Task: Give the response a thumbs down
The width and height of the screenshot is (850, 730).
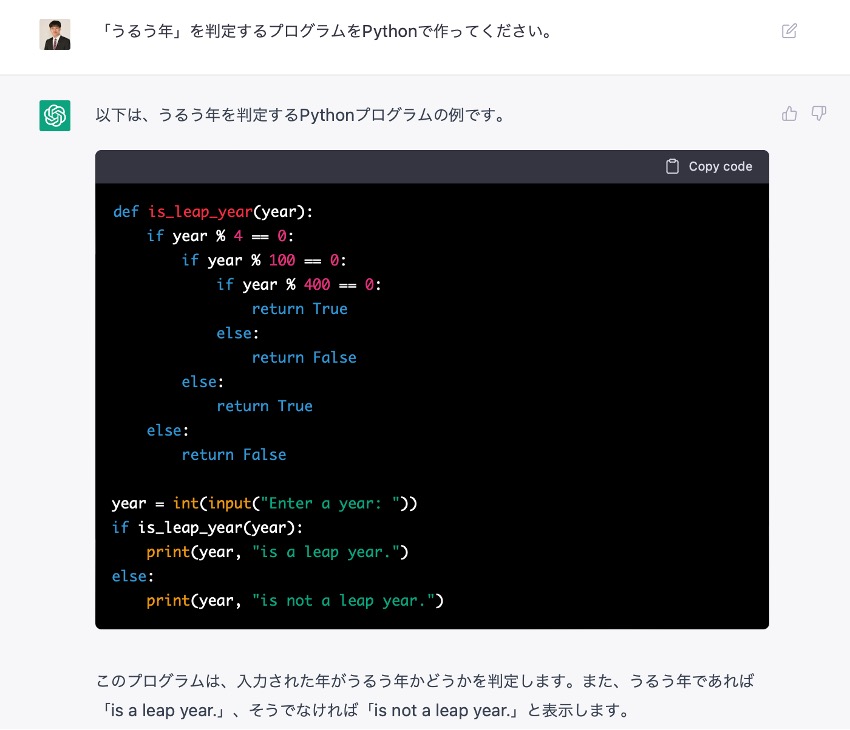Action: (819, 114)
